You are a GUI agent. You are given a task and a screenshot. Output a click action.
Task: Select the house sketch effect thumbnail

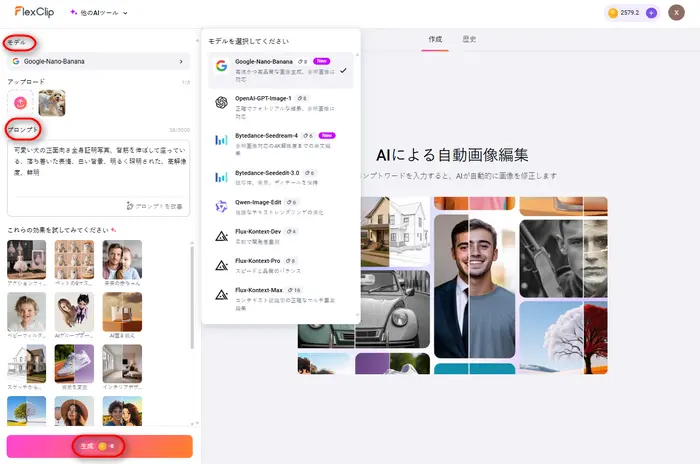click(x=26, y=364)
